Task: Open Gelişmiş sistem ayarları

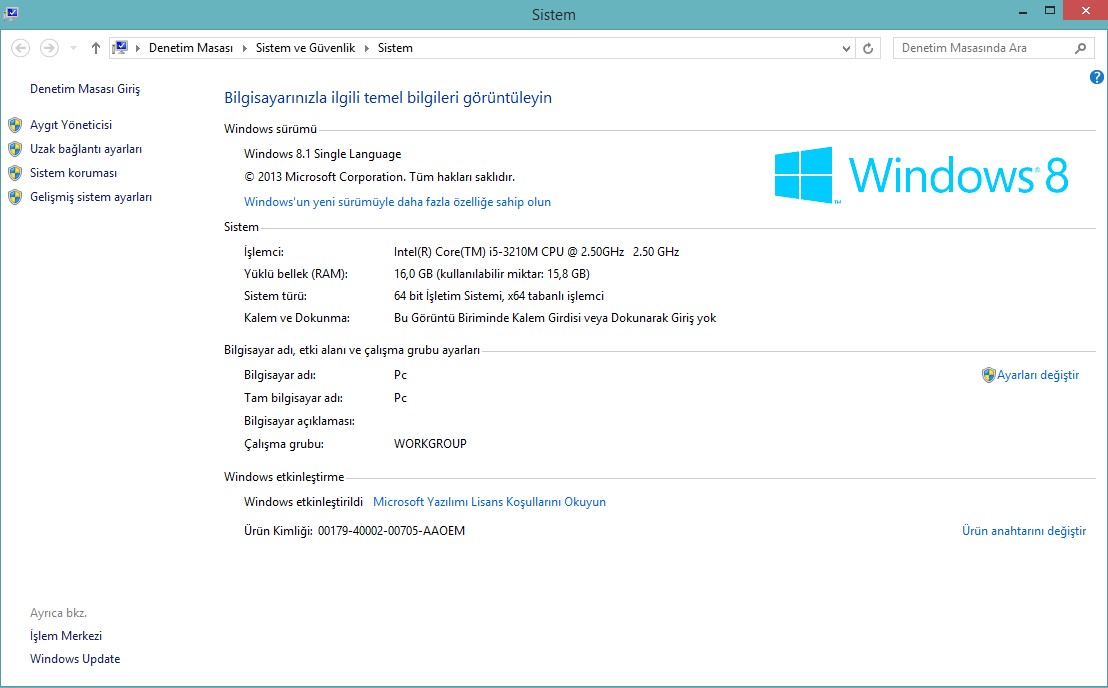Action: pos(90,197)
